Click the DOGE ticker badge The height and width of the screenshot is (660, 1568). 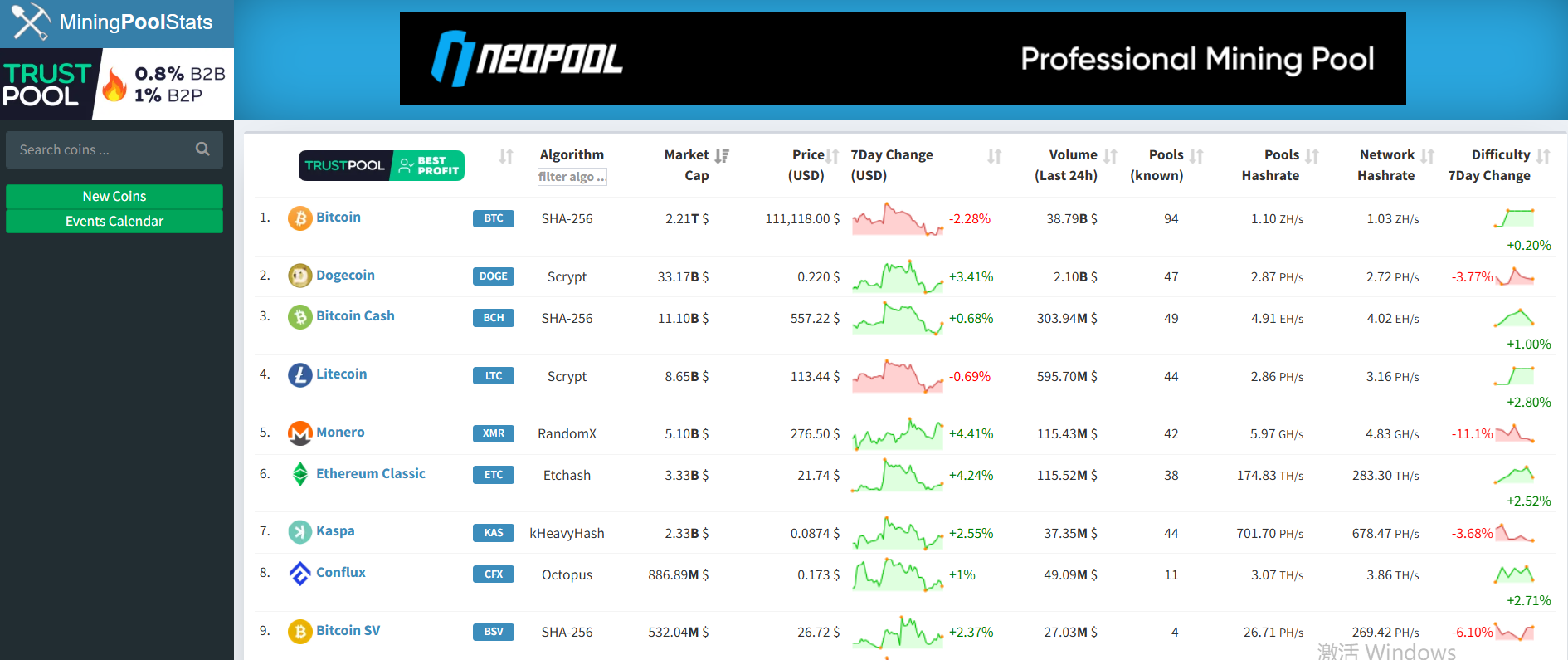coord(494,276)
